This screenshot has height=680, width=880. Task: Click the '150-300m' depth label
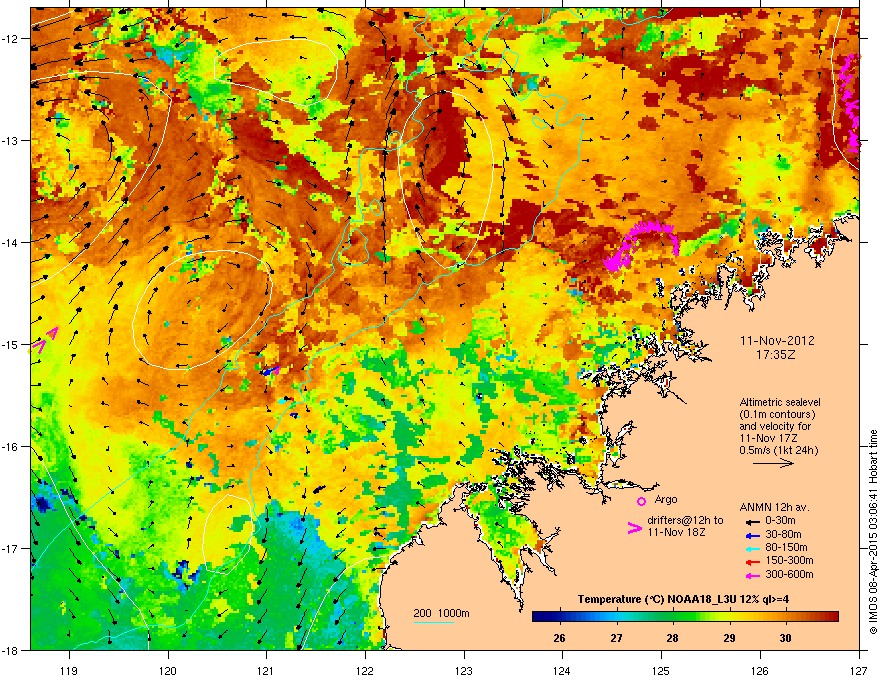coord(789,560)
